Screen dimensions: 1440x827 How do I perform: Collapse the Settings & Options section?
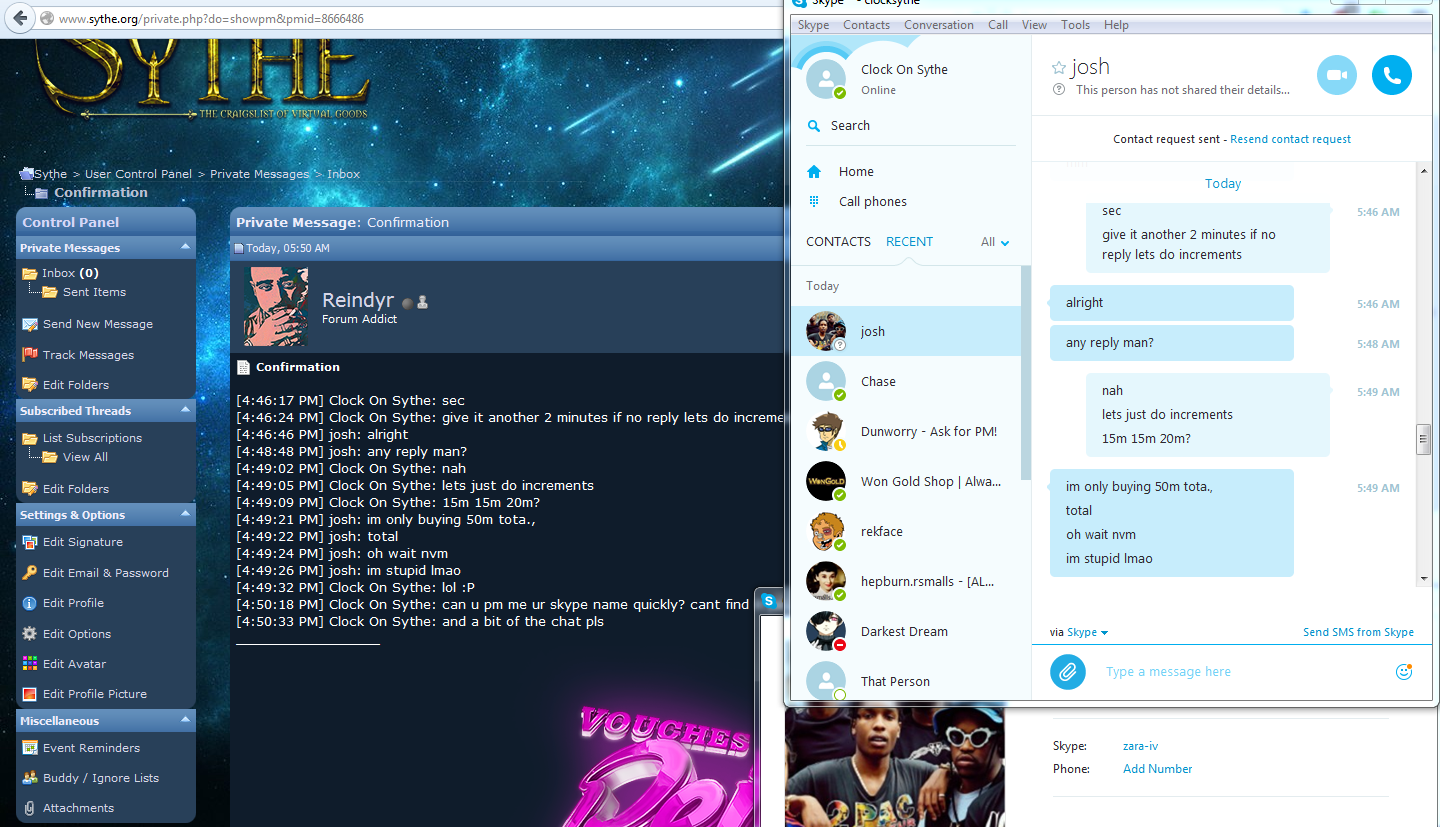coord(185,514)
